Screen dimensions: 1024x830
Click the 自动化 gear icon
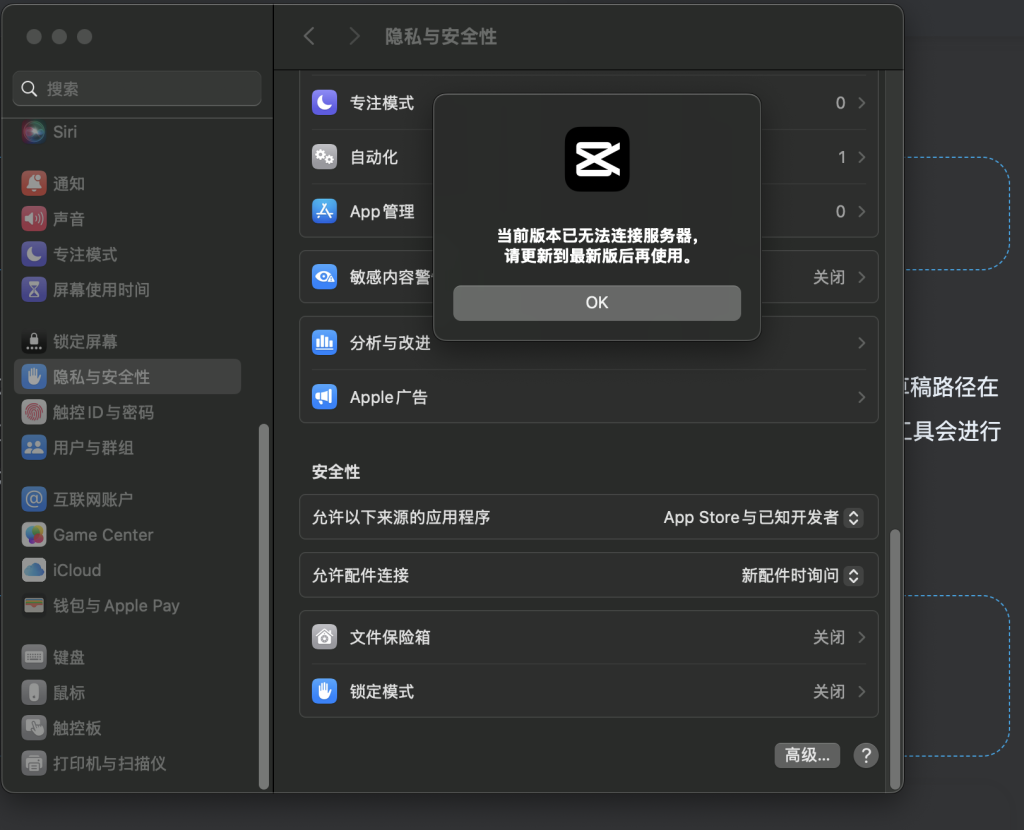[323, 157]
